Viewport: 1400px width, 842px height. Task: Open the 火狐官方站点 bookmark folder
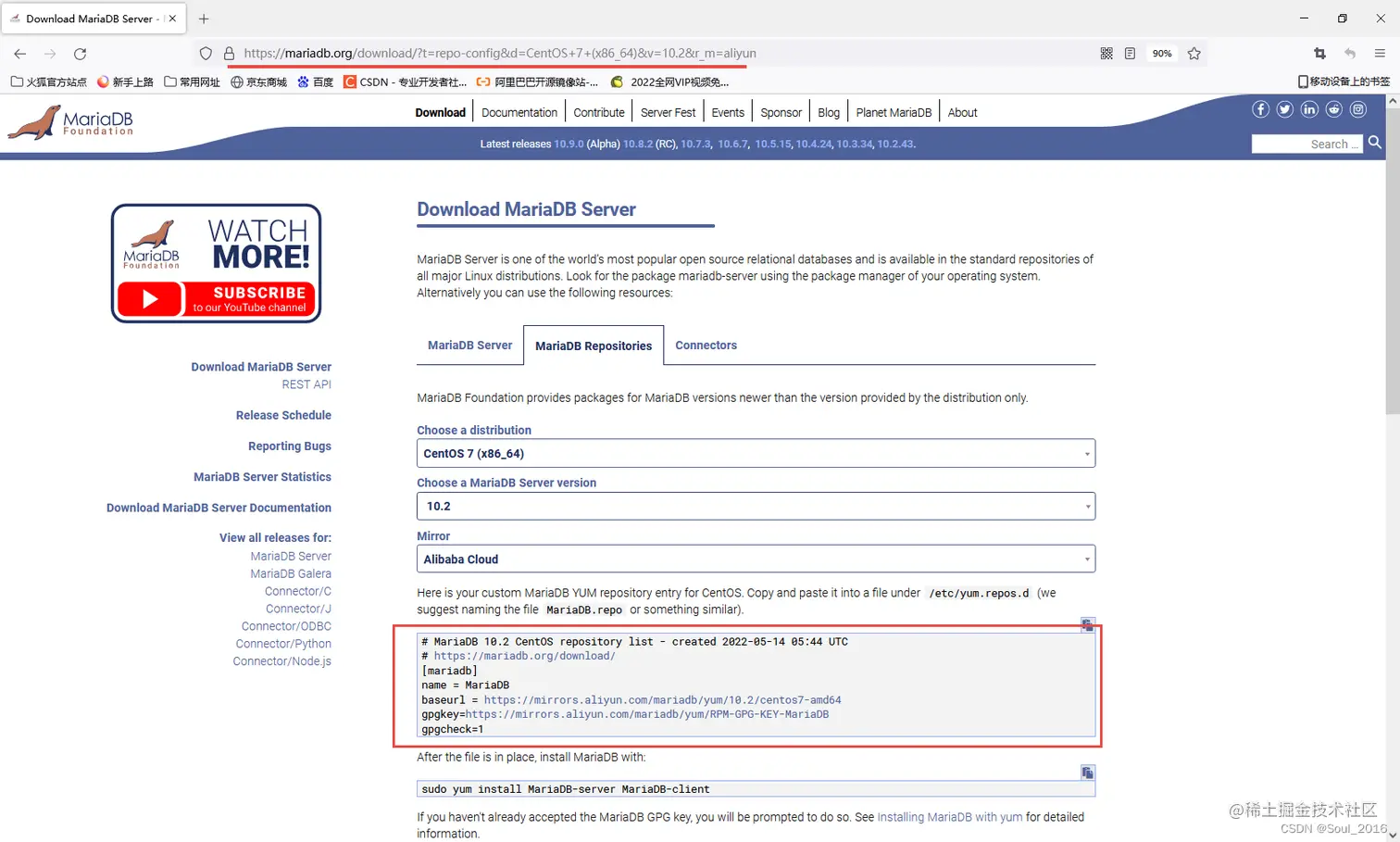(x=48, y=82)
